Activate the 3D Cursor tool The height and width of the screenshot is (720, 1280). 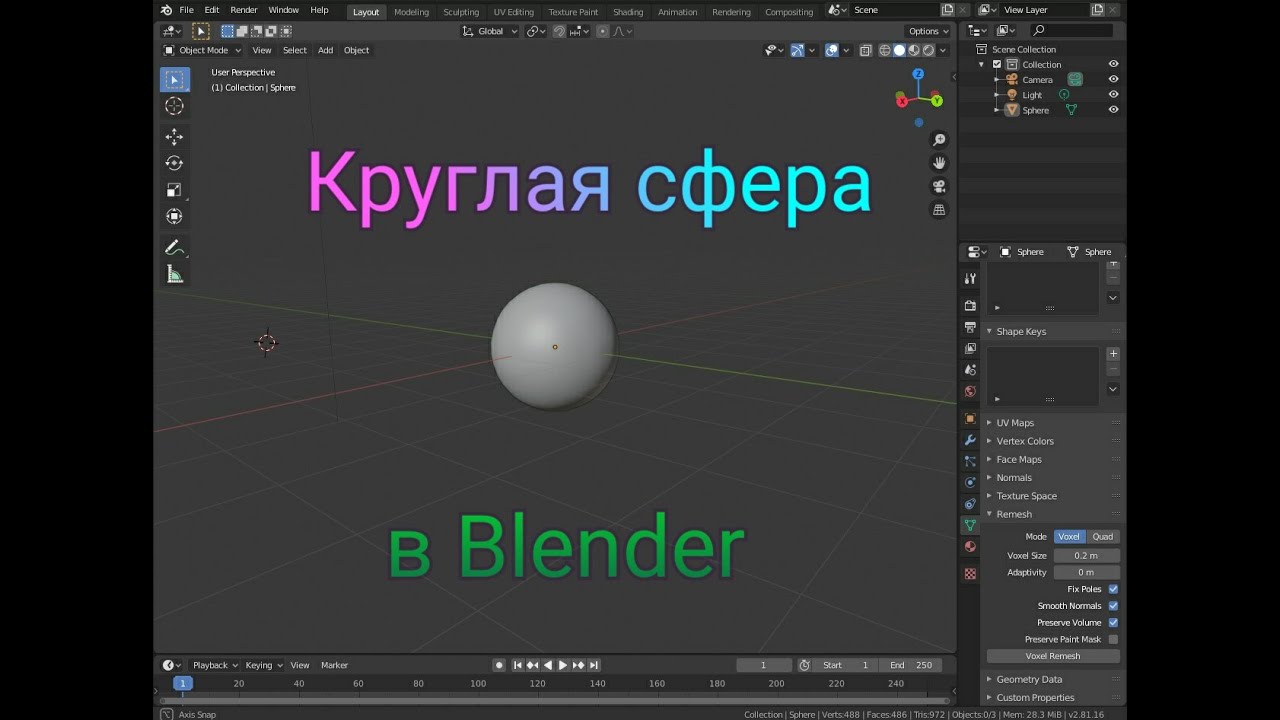click(174, 106)
